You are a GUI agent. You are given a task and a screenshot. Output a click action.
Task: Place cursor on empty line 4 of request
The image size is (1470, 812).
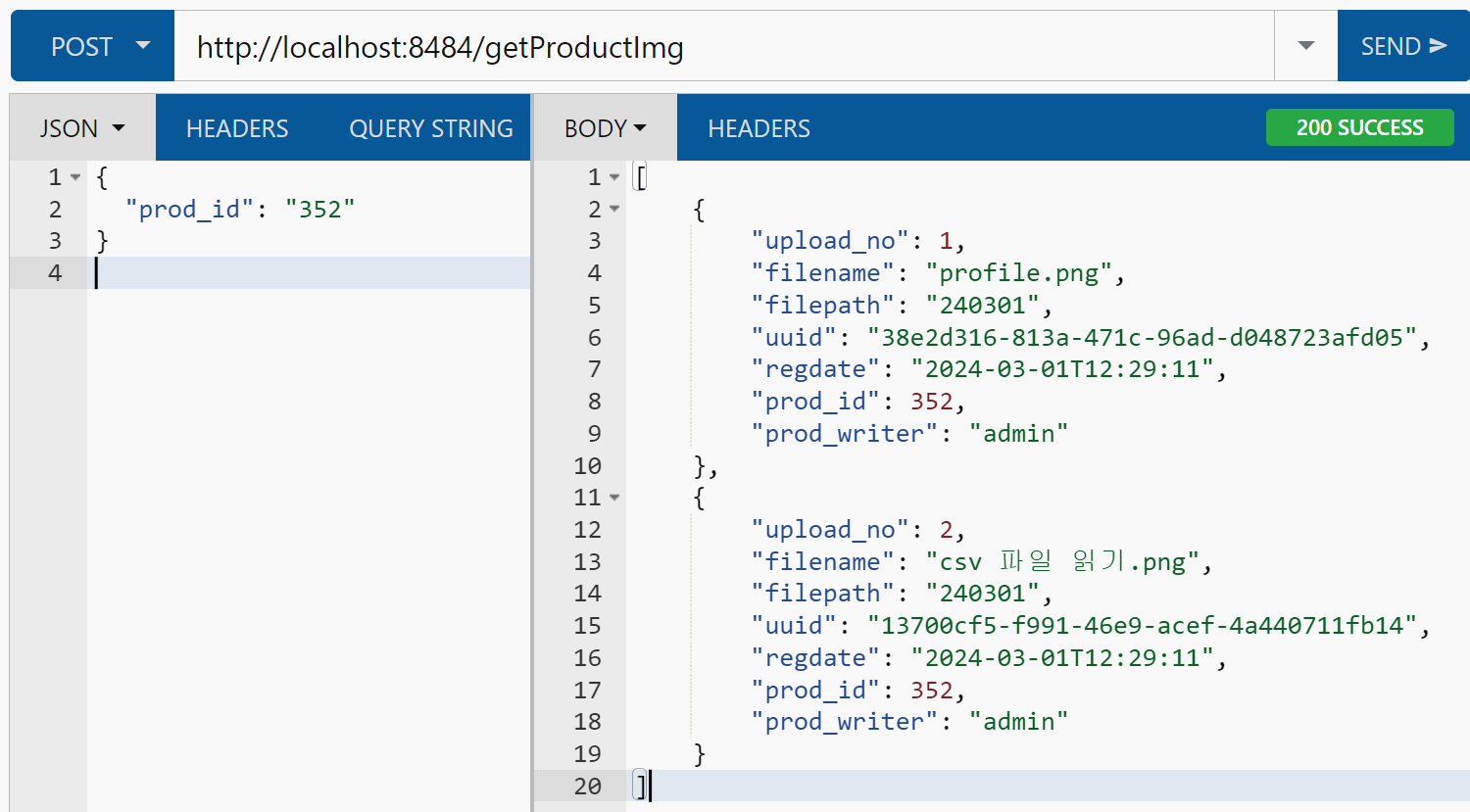tap(309, 273)
